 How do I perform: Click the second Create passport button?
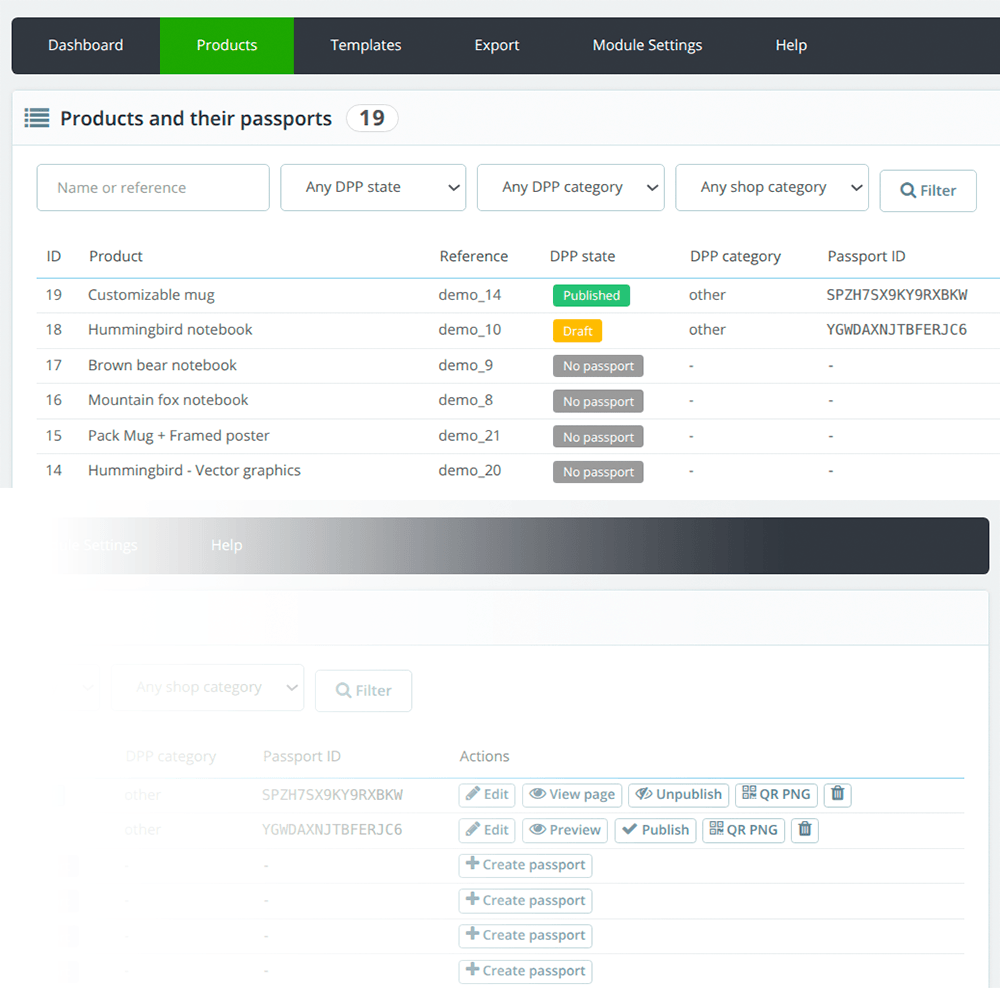click(x=526, y=901)
